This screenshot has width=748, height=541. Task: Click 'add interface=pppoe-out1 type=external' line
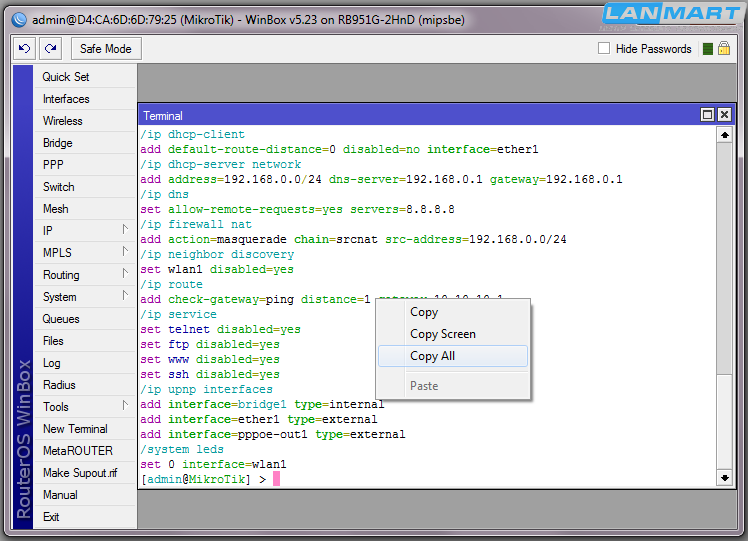[273, 435]
